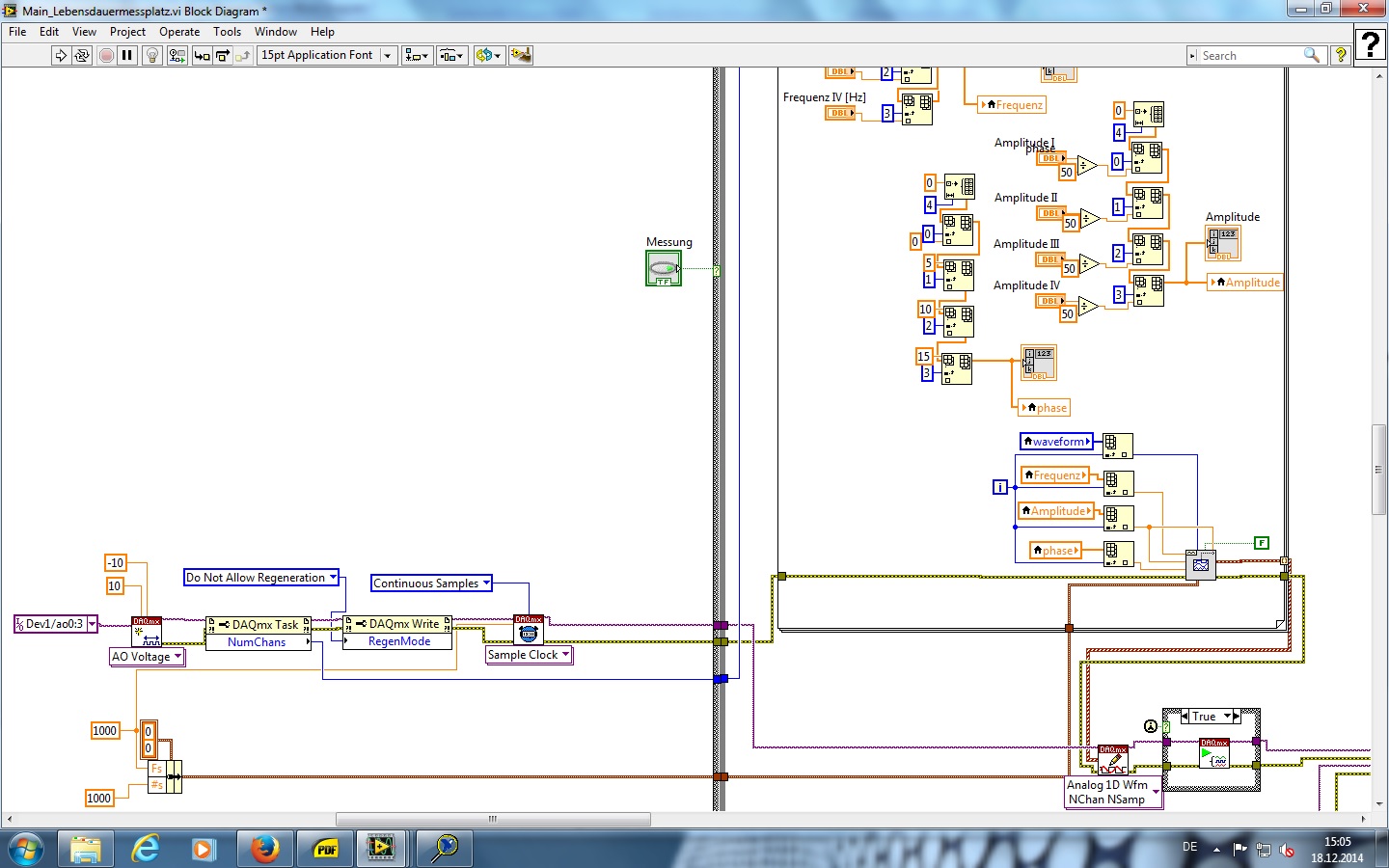The width and height of the screenshot is (1389, 868).
Task: Toggle Retain Wire Values button
Action: point(177,56)
